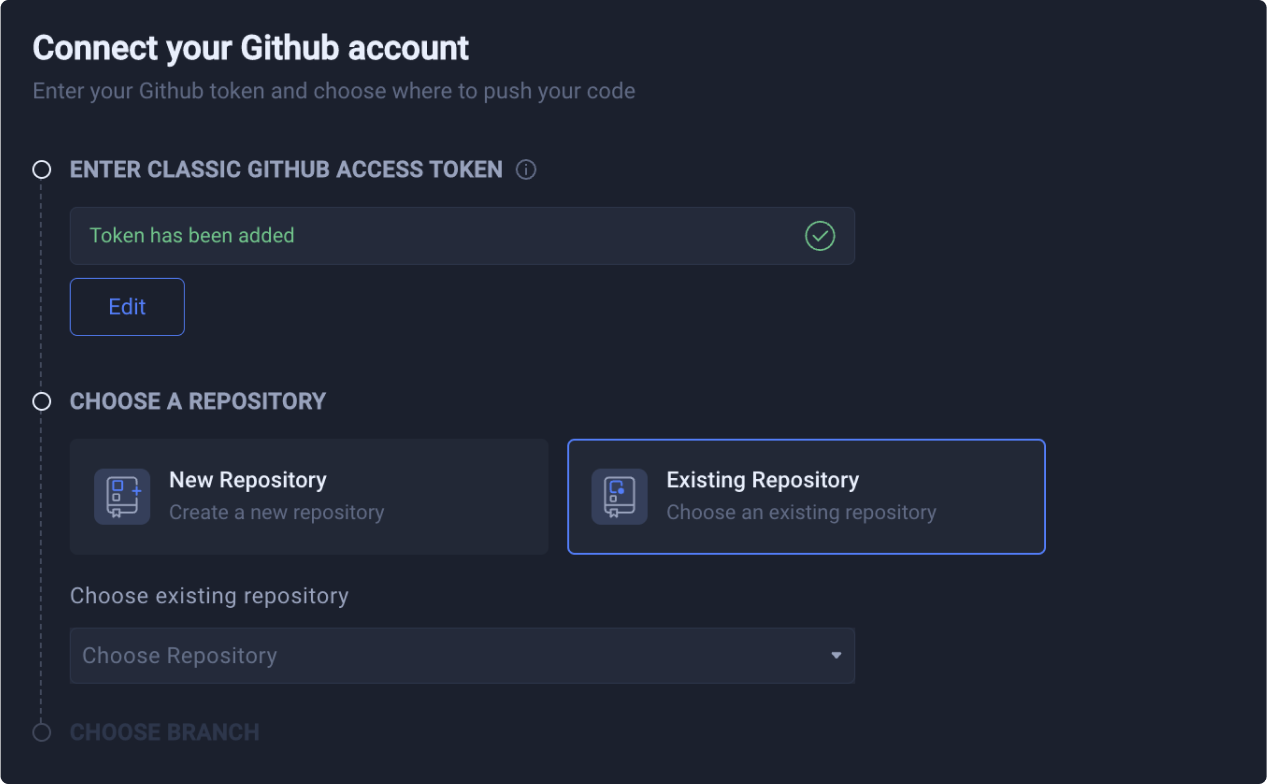This screenshot has width=1267, height=784.
Task: Click the green checkmark in the token field
Action: click(x=820, y=236)
